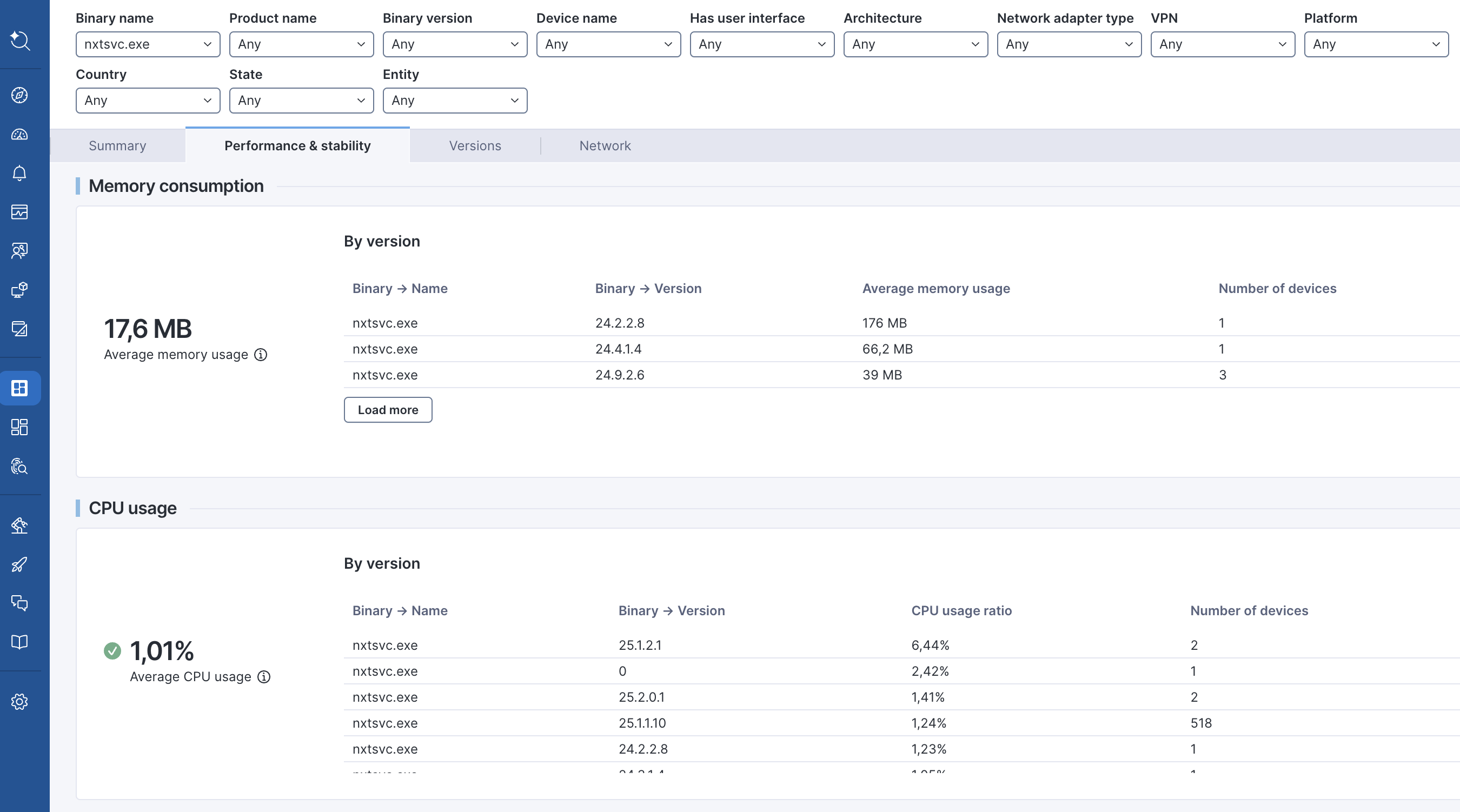This screenshot has height=812, width=1460.
Task: Open the book documentation icon
Action: coord(21,642)
